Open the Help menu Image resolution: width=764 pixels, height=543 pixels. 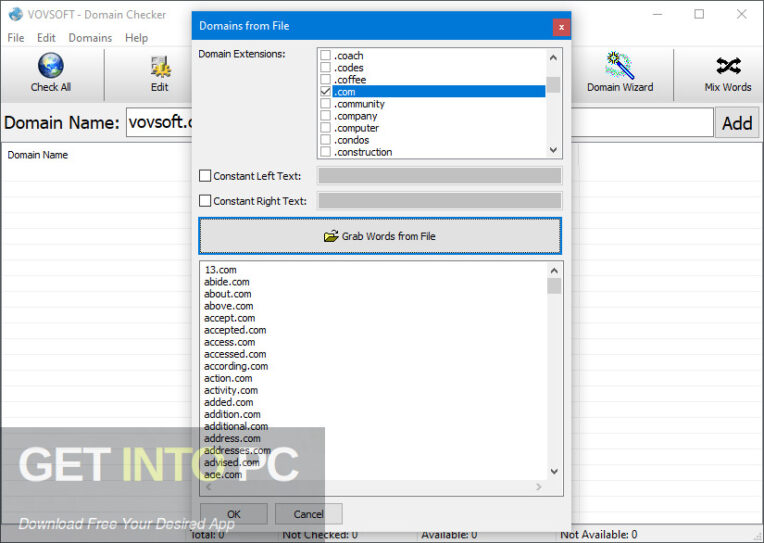tap(136, 38)
